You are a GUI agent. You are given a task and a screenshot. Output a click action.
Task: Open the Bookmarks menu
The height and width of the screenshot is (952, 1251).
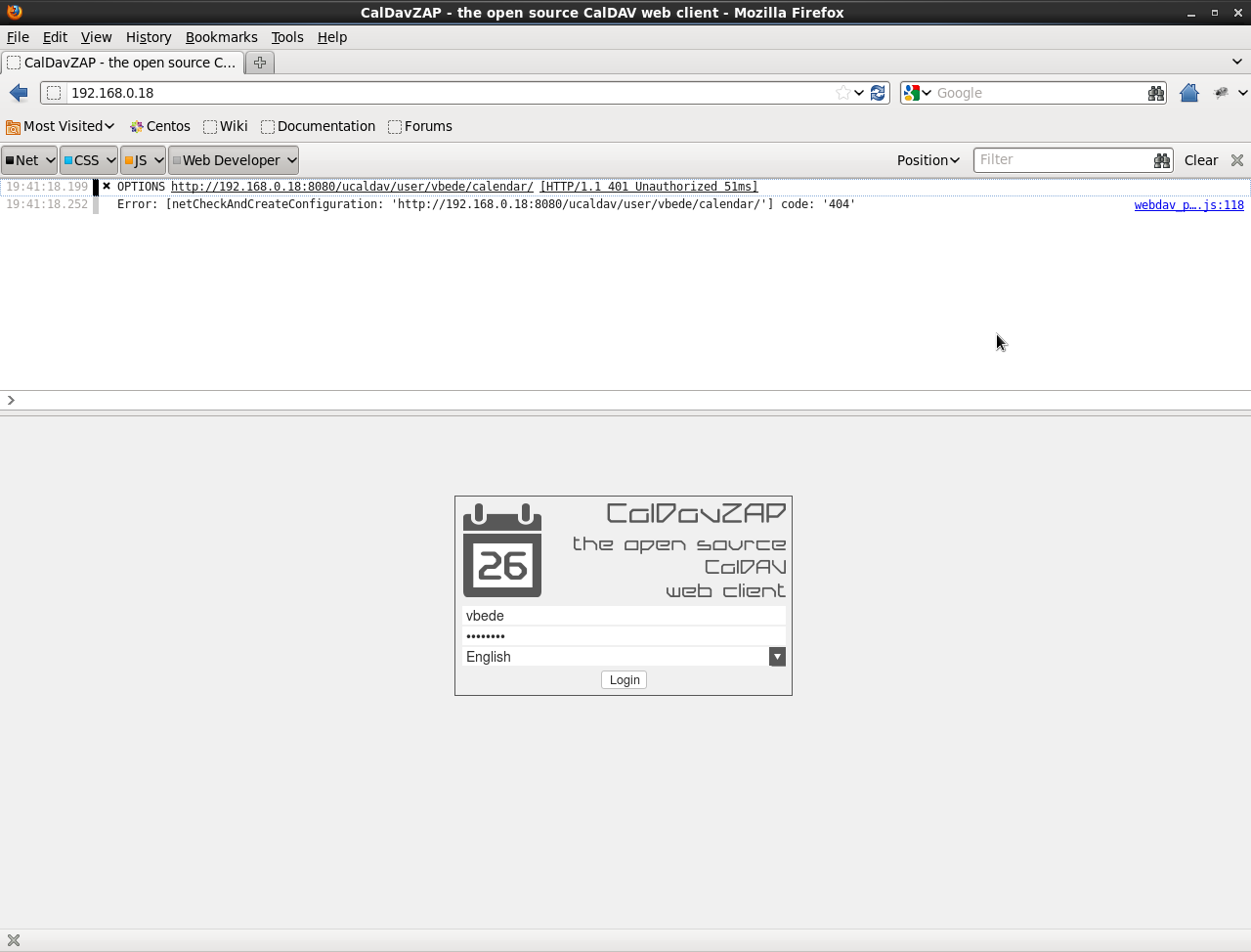[221, 37]
